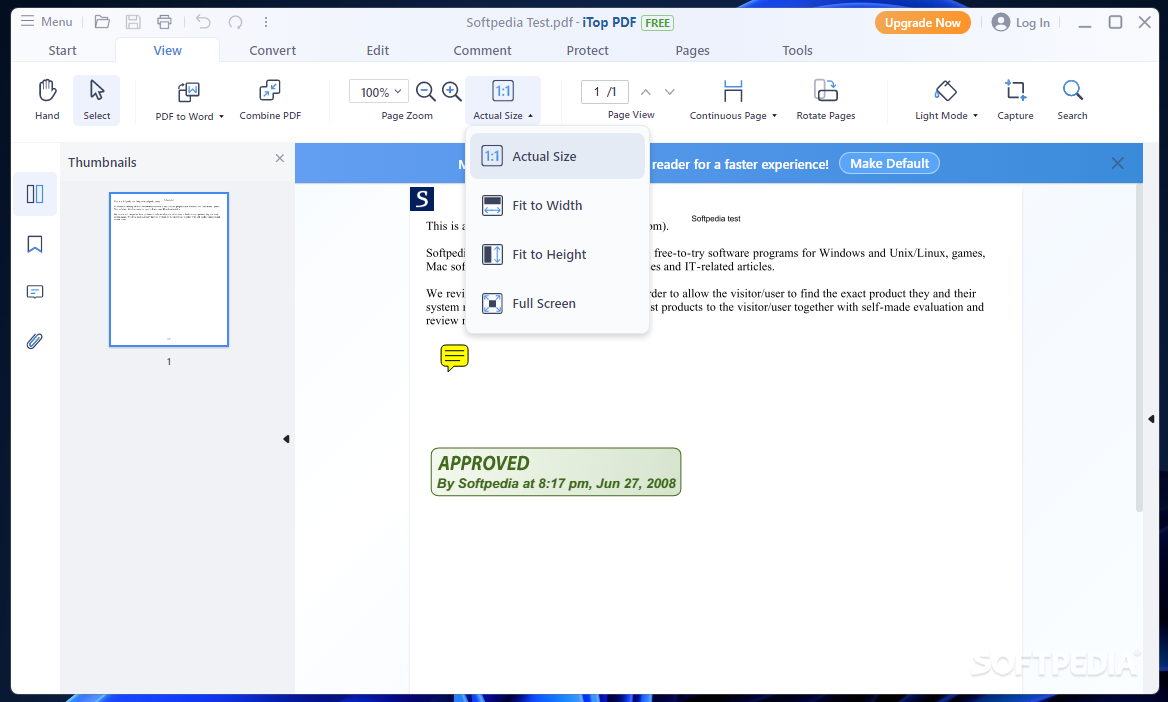Image resolution: width=1168 pixels, height=702 pixels.
Task: Click the page number input field
Action: point(604,92)
